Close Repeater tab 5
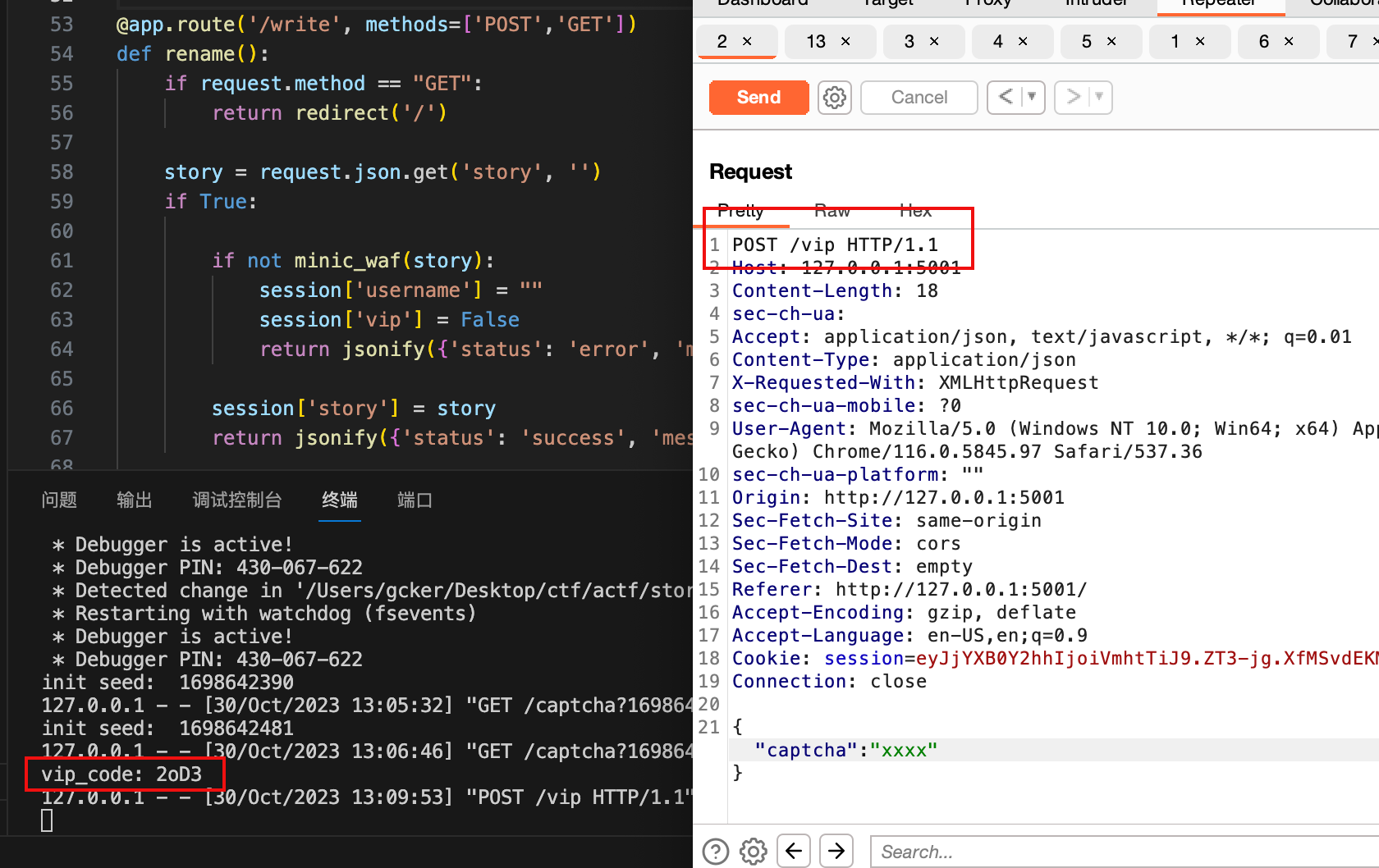The height and width of the screenshot is (868, 1379). (x=1111, y=42)
